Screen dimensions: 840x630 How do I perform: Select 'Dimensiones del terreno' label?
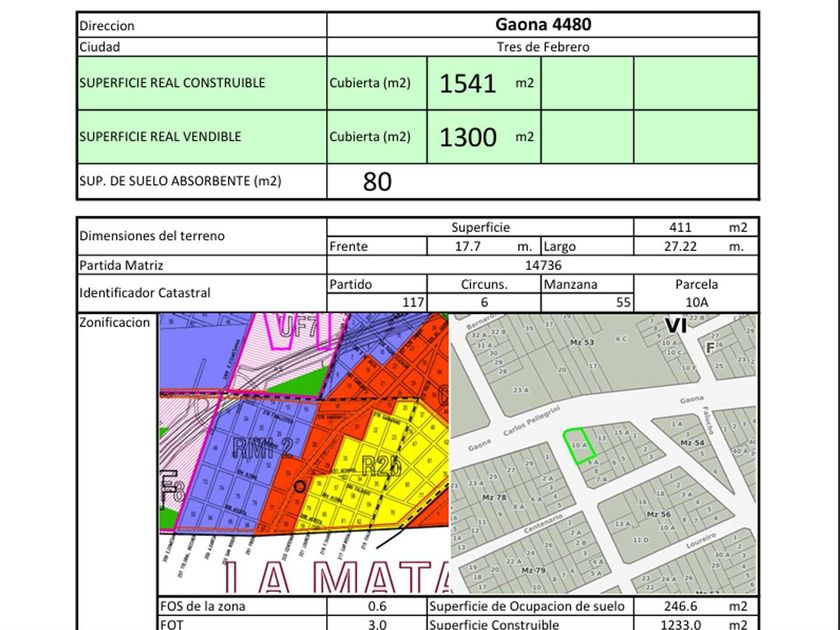pos(152,236)
